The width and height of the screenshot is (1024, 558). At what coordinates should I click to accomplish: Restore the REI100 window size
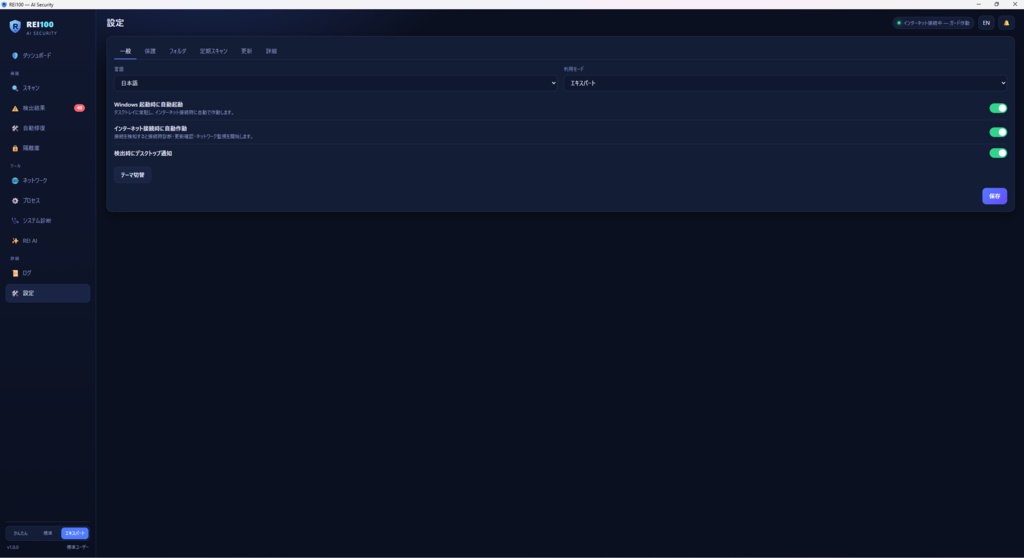click(997, 4)
